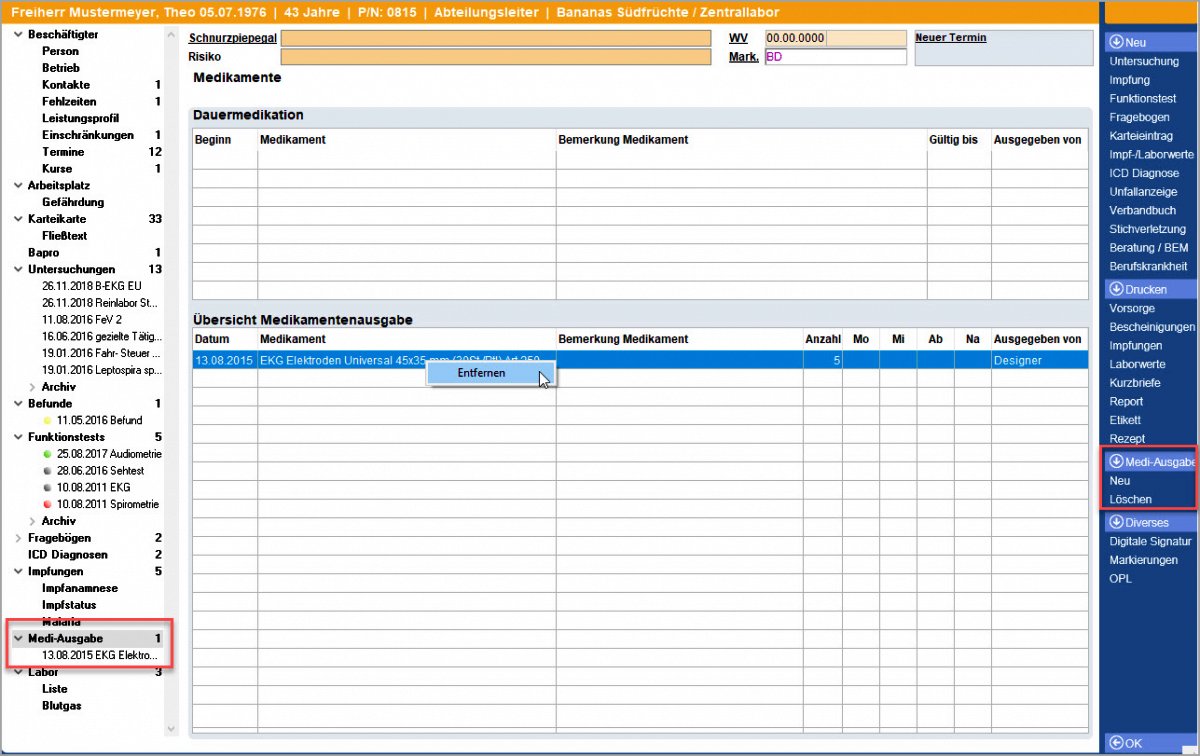The width and height of the screenshot is (1200, 756).
Task: Click the red status dot for Spirometrie
Action: (x=47, y=505)
